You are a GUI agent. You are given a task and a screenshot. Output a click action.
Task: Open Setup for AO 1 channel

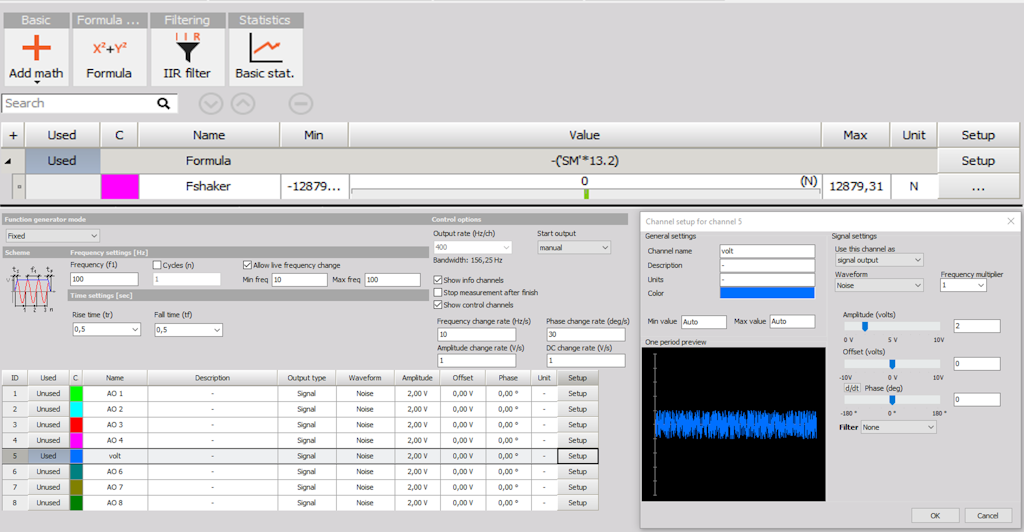pos(577,394)
